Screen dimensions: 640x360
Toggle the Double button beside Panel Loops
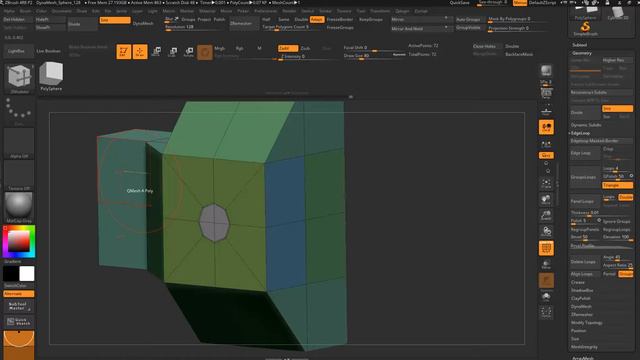pos(625,197)
